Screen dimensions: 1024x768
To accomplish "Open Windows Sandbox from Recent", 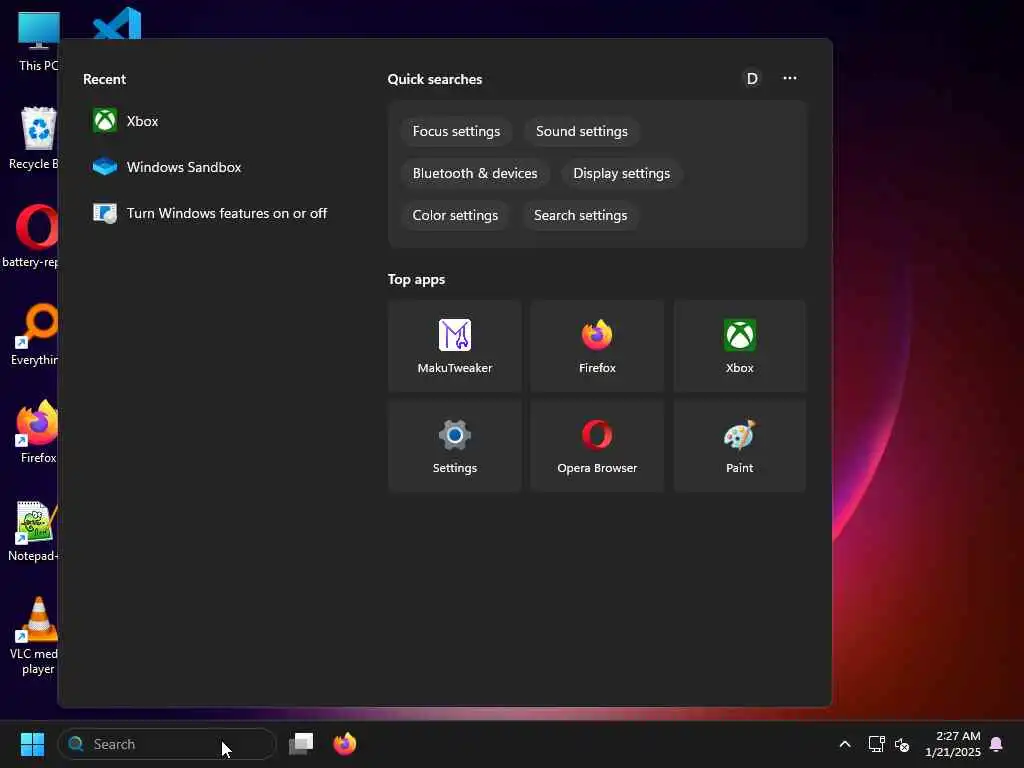I will (167, 167).
